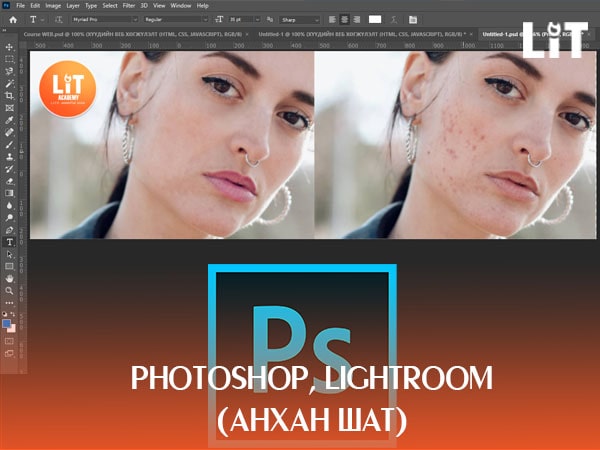The width and height of the screenshot is (600, 450).
Task: Open the Edit Toolbar ellipsis
Action: (x=9, y=303)
